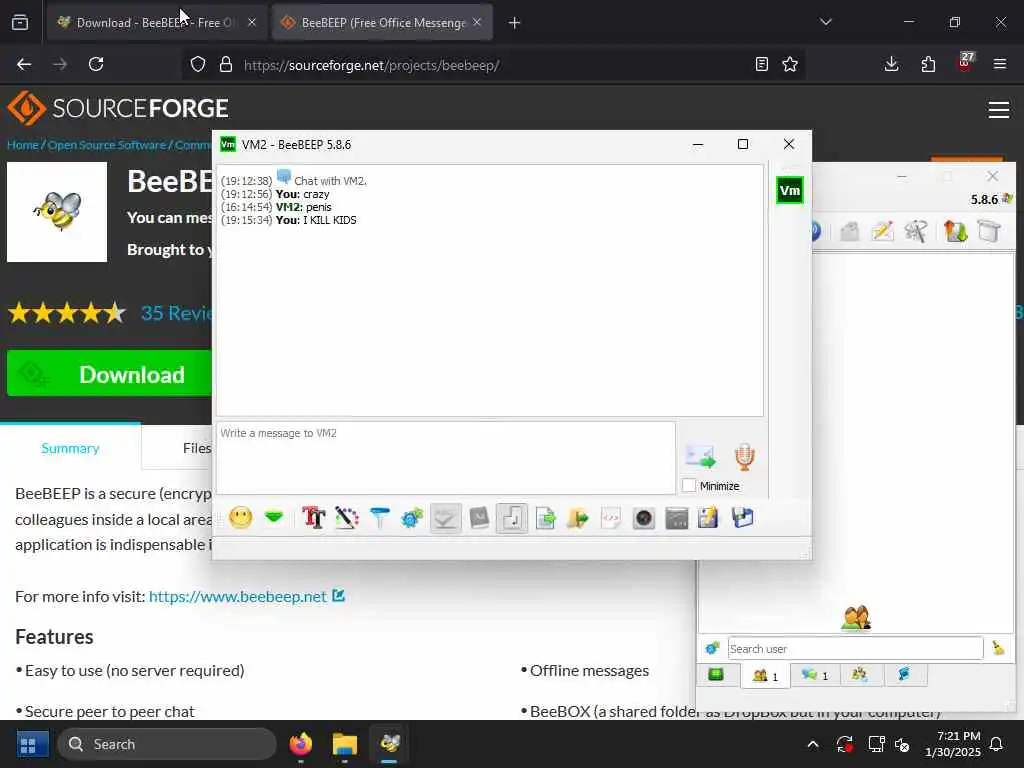Click the grayed dictionary book icon
The image size is (1024, 768).
coord(479,519)
